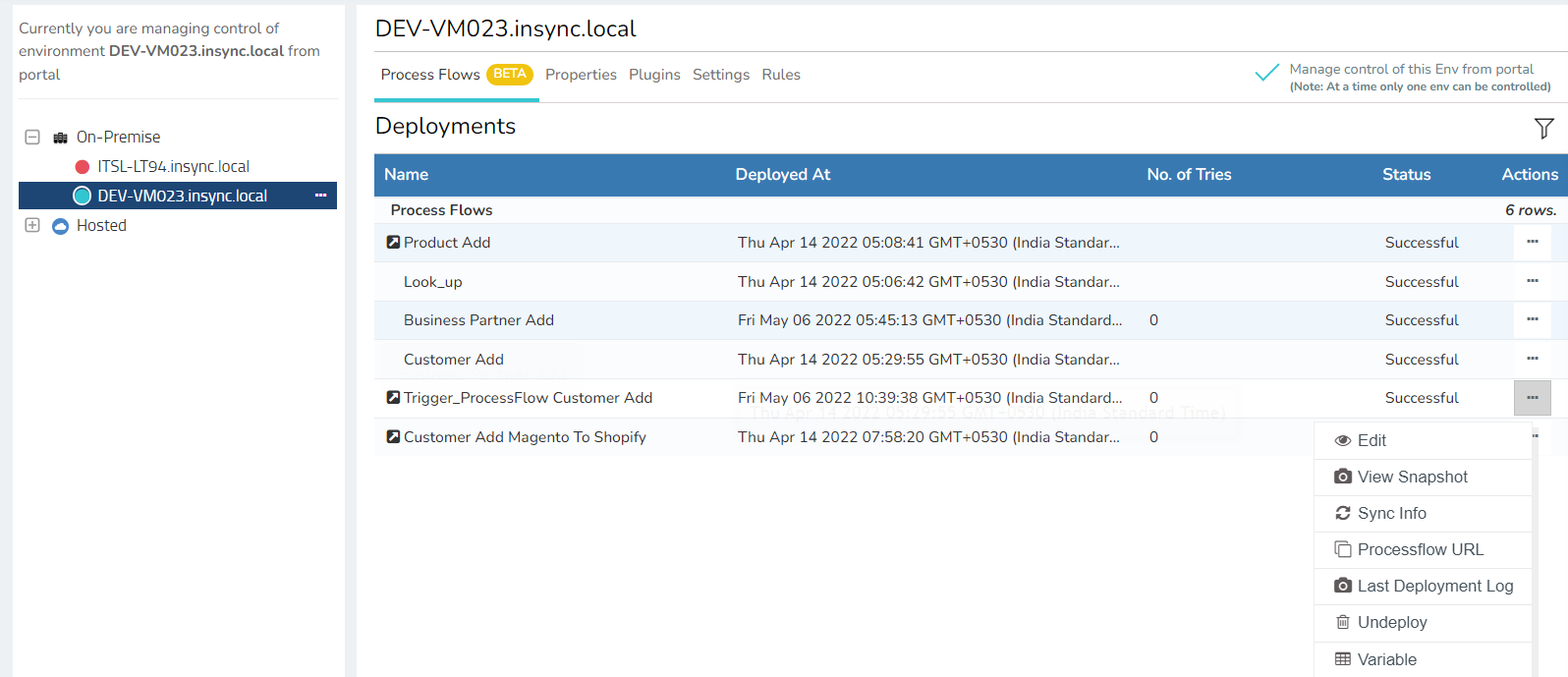
Task: Click the Deployed At column header
Action: click(x=782, y=175)
